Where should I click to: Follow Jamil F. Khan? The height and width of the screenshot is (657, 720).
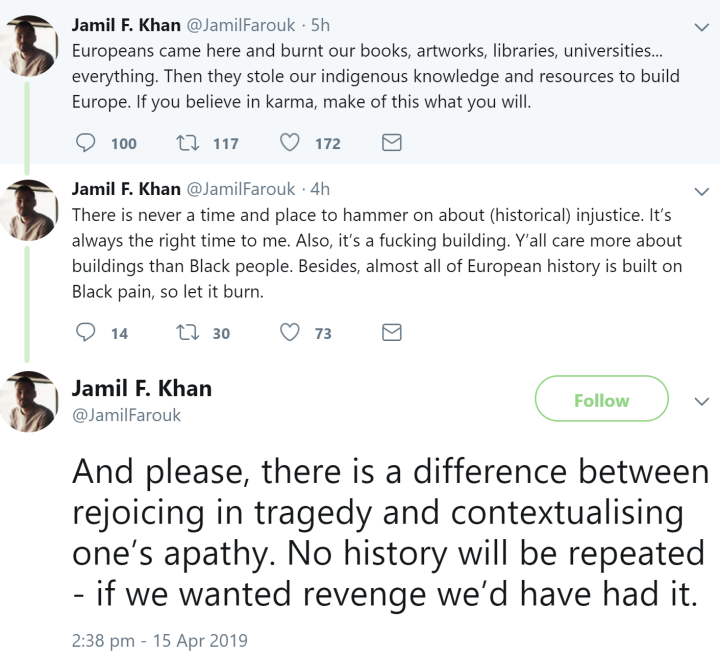point(601,400)
